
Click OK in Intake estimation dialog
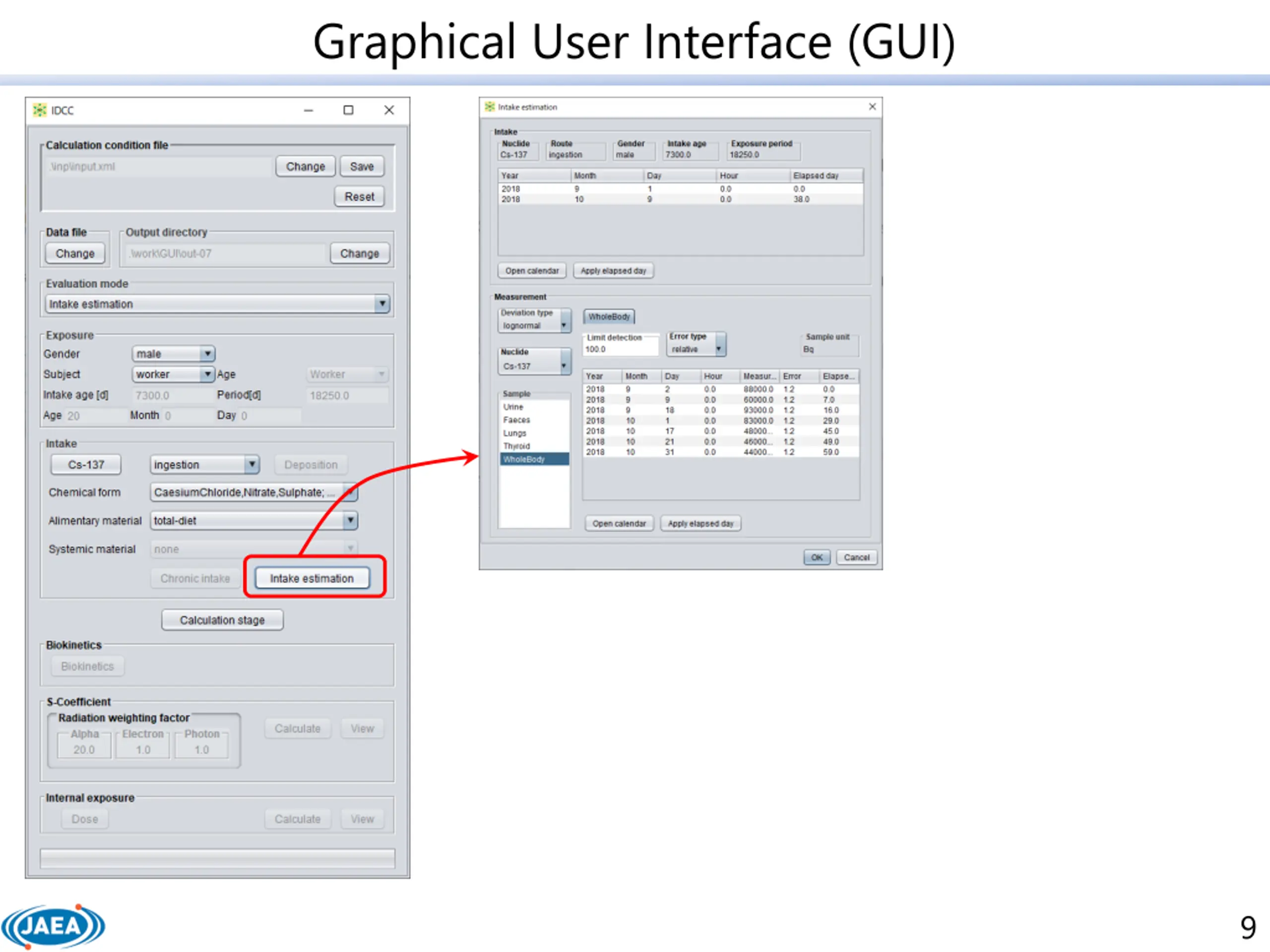click(x=817, y=557)
